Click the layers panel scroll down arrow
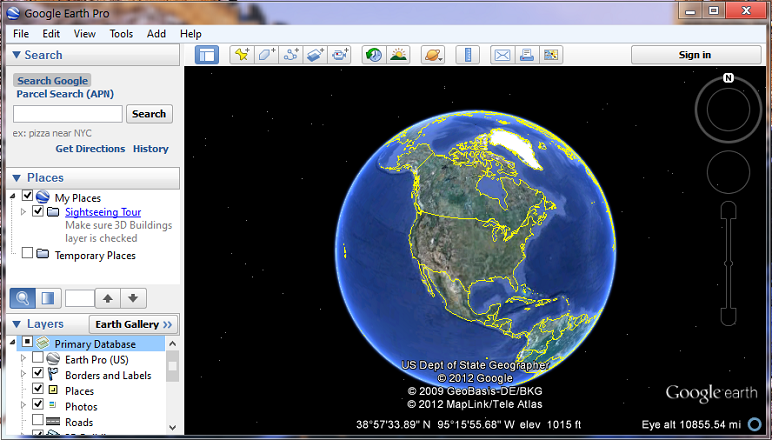Image resolution: width=772 pixels, height=440 pixels. (172, 427)
